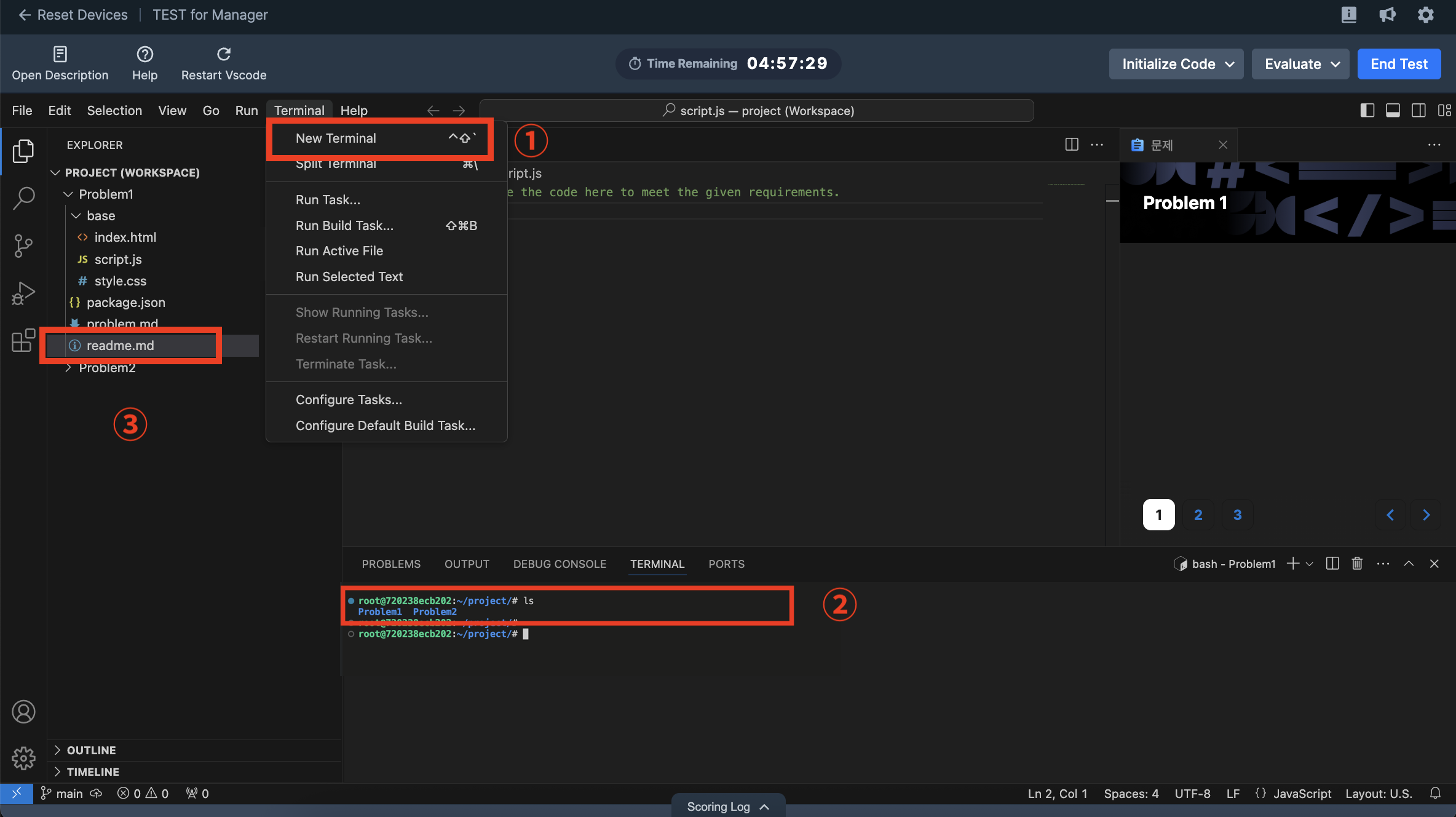Click the Manage gear icon in activity bar

23,758
